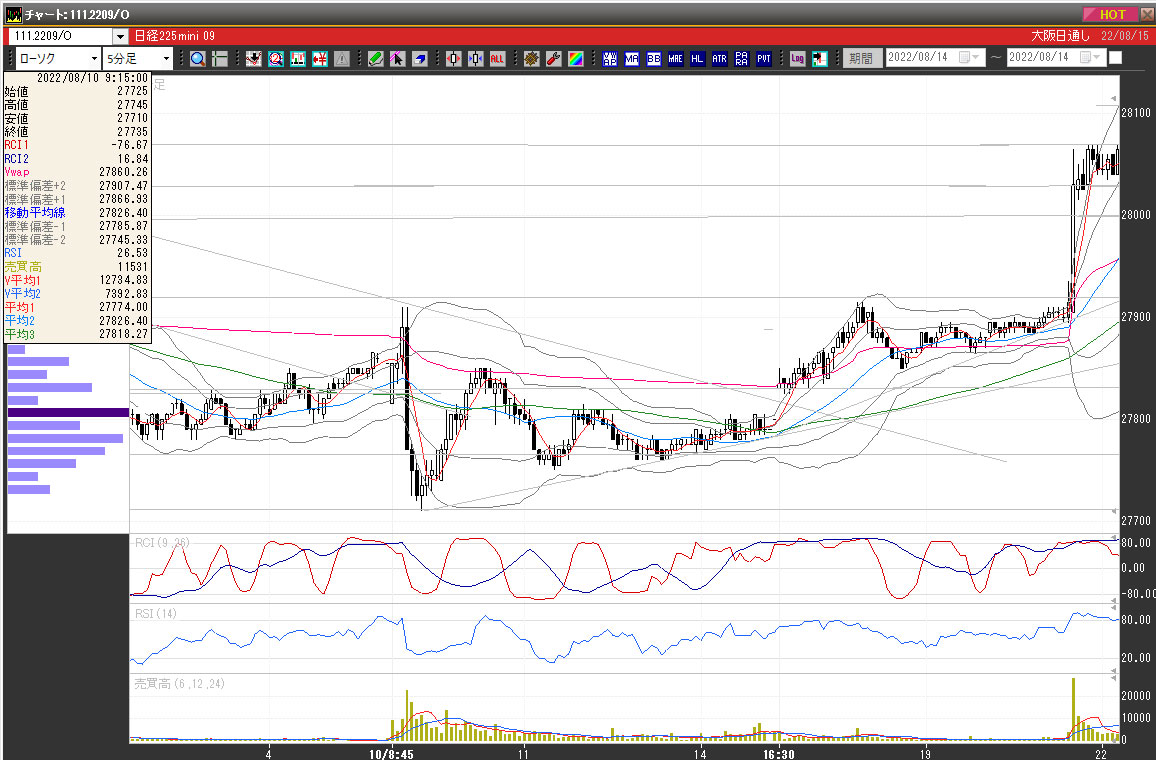Open the rainbow color palette icon

pyautogui.click(x=576, y=59)
